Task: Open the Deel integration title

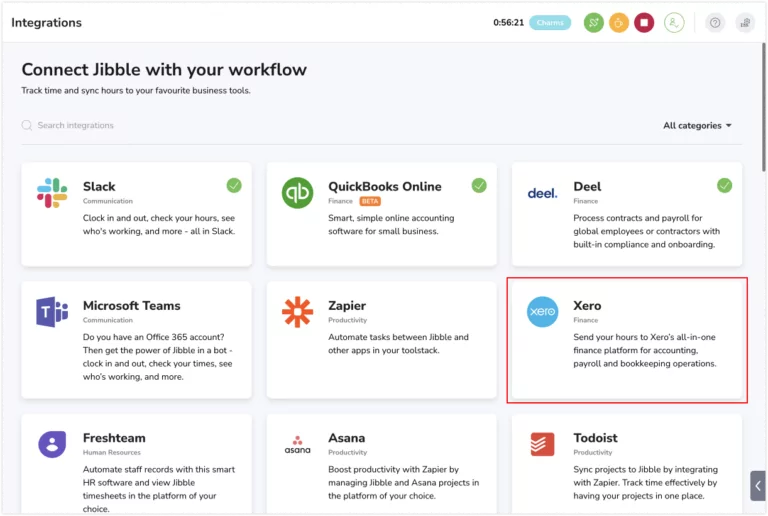Action: [x=587, y=187]
